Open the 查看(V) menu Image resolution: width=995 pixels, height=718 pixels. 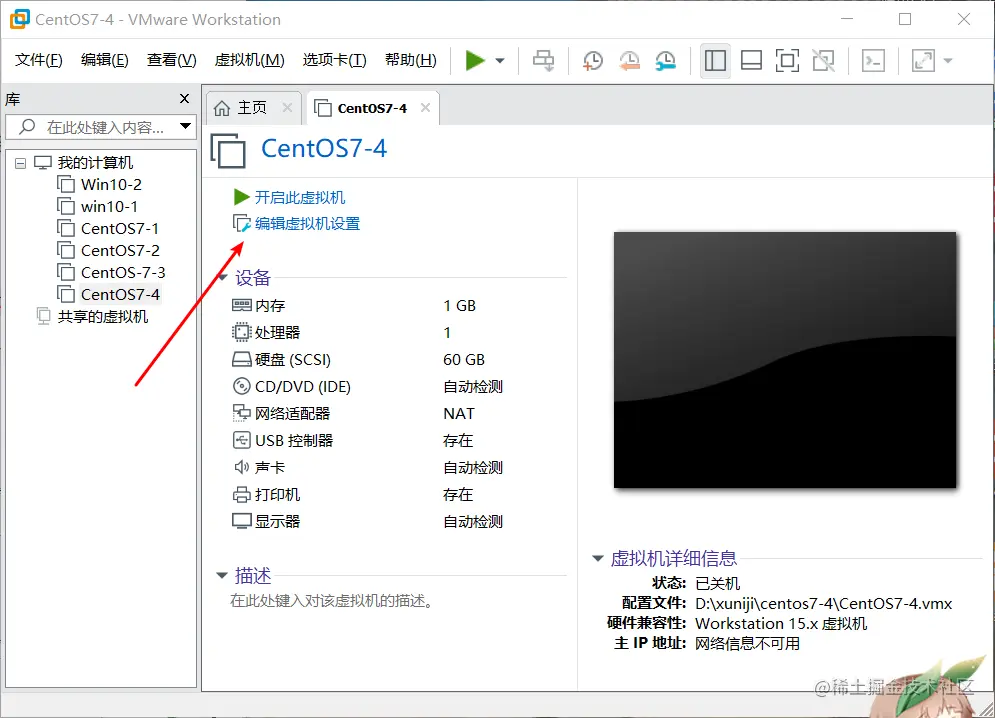pos(171,60)
